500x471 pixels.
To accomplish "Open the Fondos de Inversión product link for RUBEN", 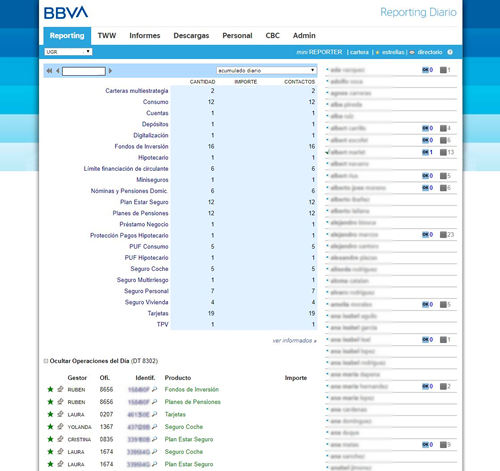I will [192, 389].
